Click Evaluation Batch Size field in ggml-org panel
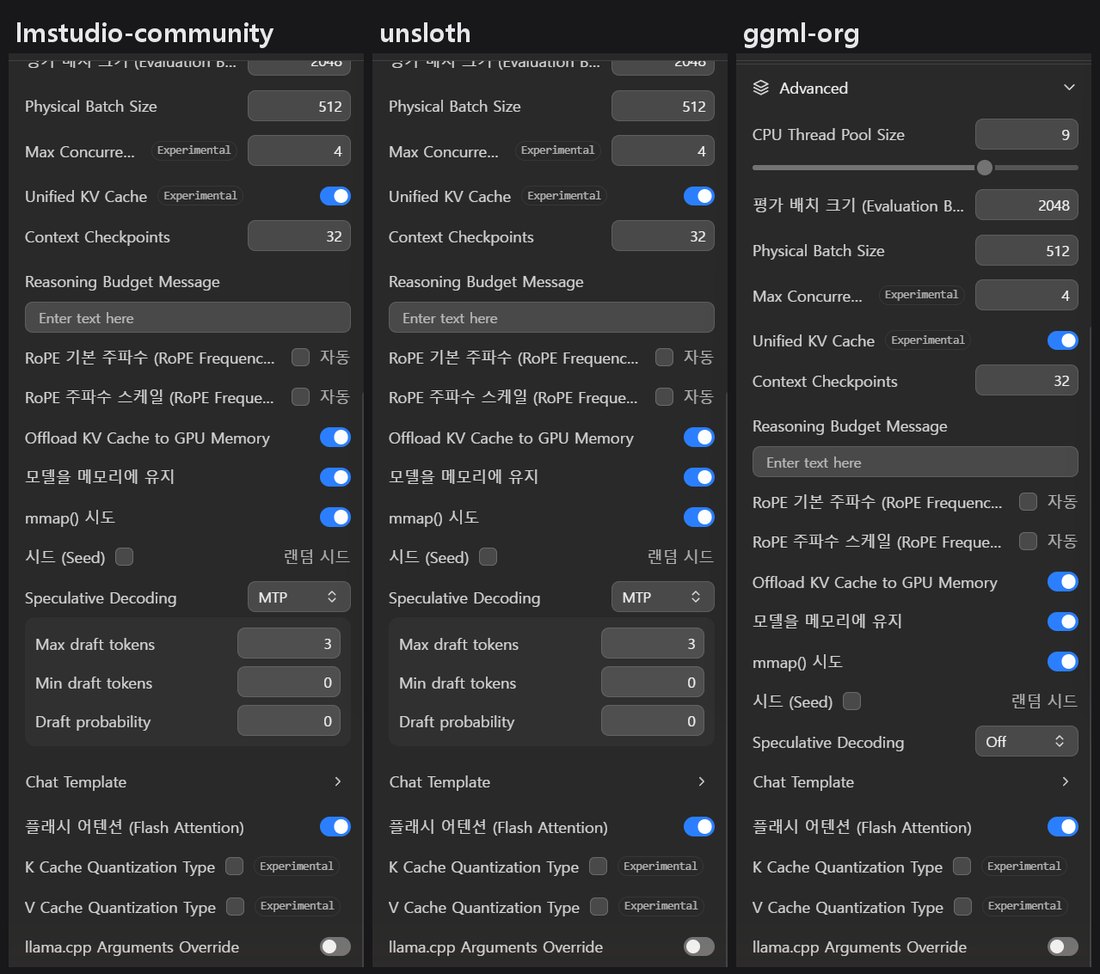Viewport: 1100px width, 974px height. 1026,205
